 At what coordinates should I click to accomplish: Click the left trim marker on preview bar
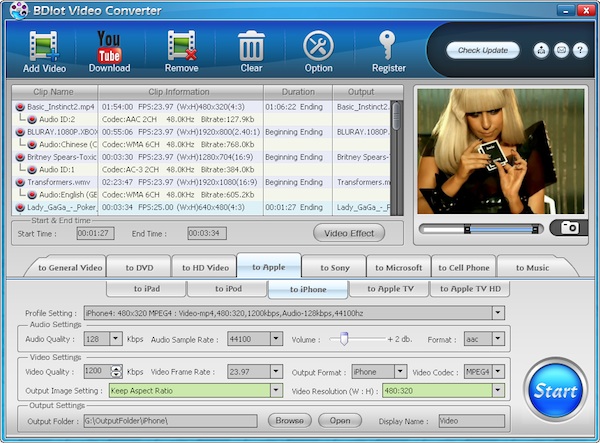pyautogui.click(x=467, y=229)
